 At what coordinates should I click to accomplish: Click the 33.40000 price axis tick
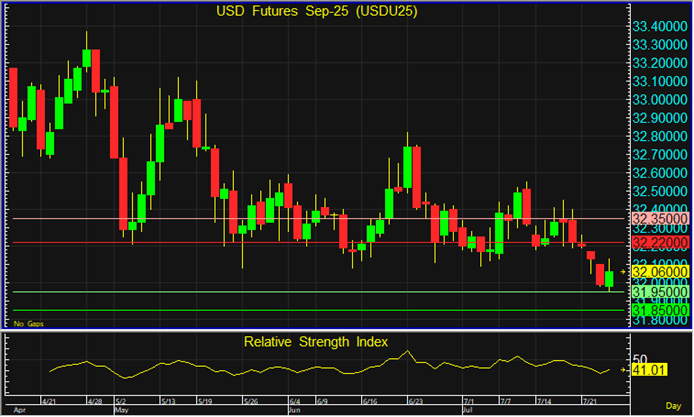click(x=660, y=25)
